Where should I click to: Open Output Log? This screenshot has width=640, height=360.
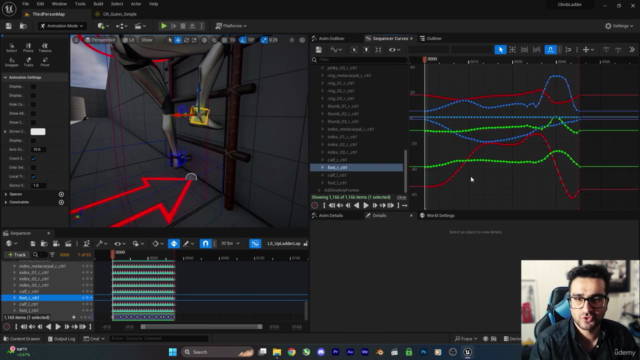pos(61,339)
